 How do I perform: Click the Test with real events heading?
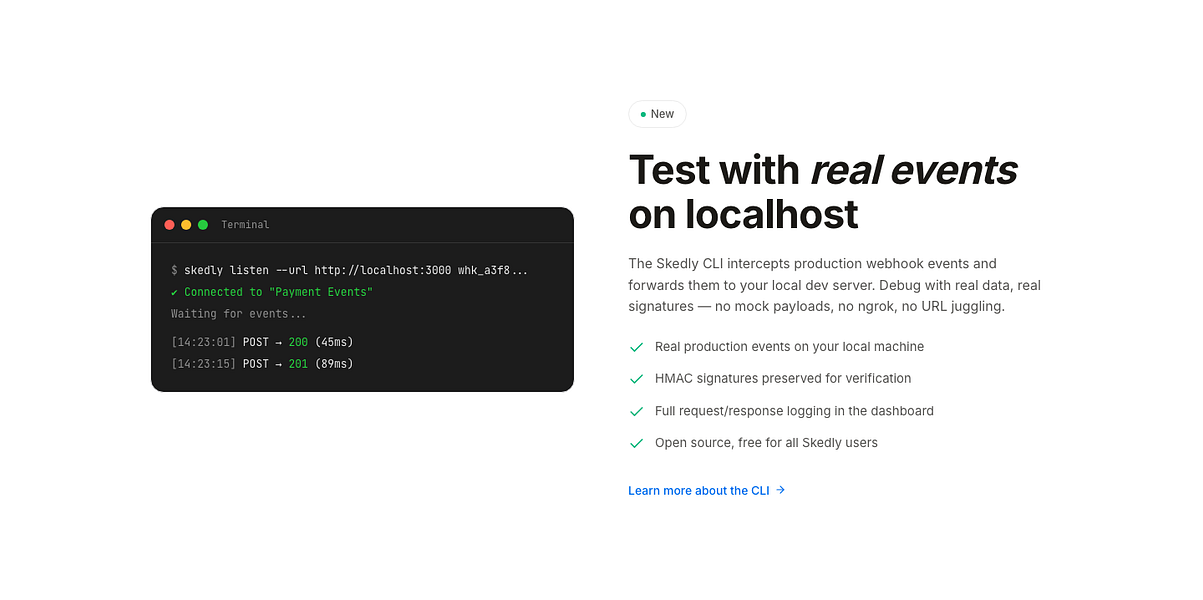pos(823,192)
